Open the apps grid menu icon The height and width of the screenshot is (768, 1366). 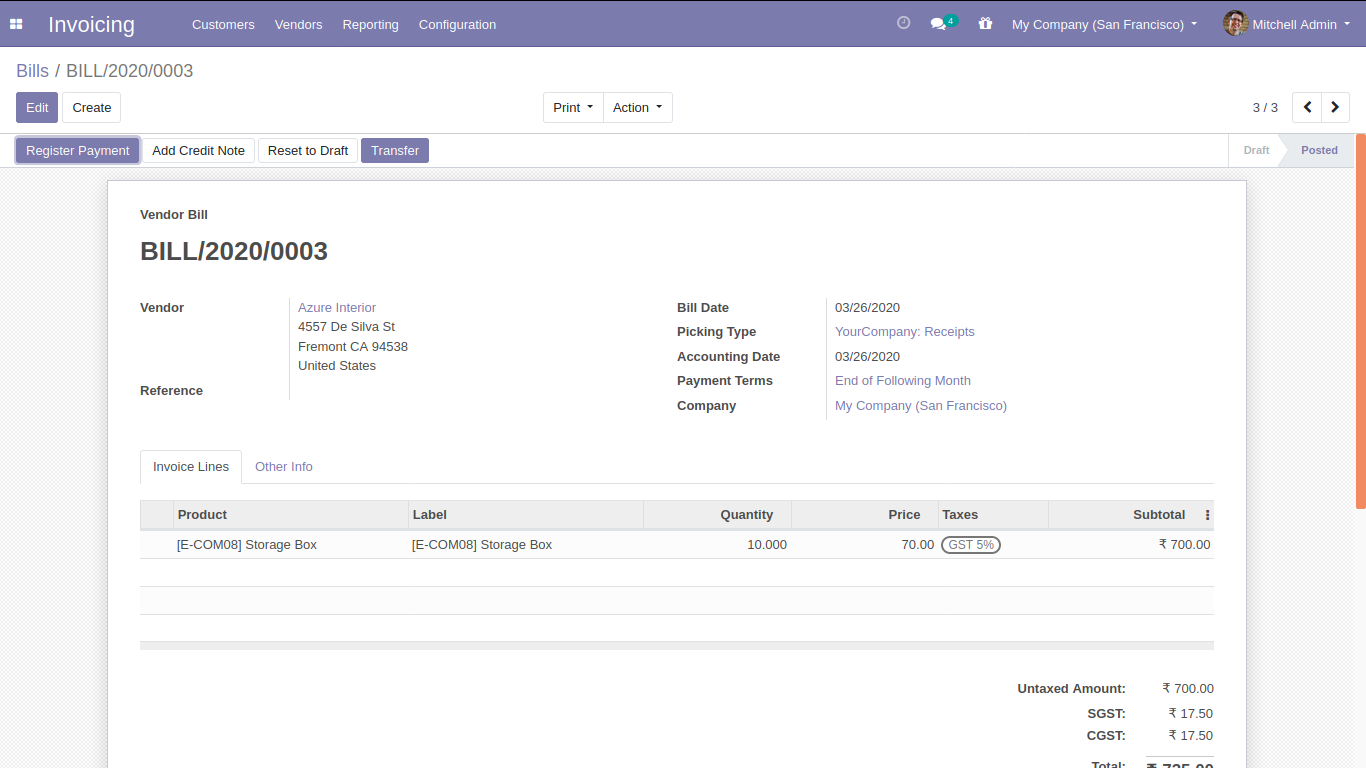(x=16, y=24)
